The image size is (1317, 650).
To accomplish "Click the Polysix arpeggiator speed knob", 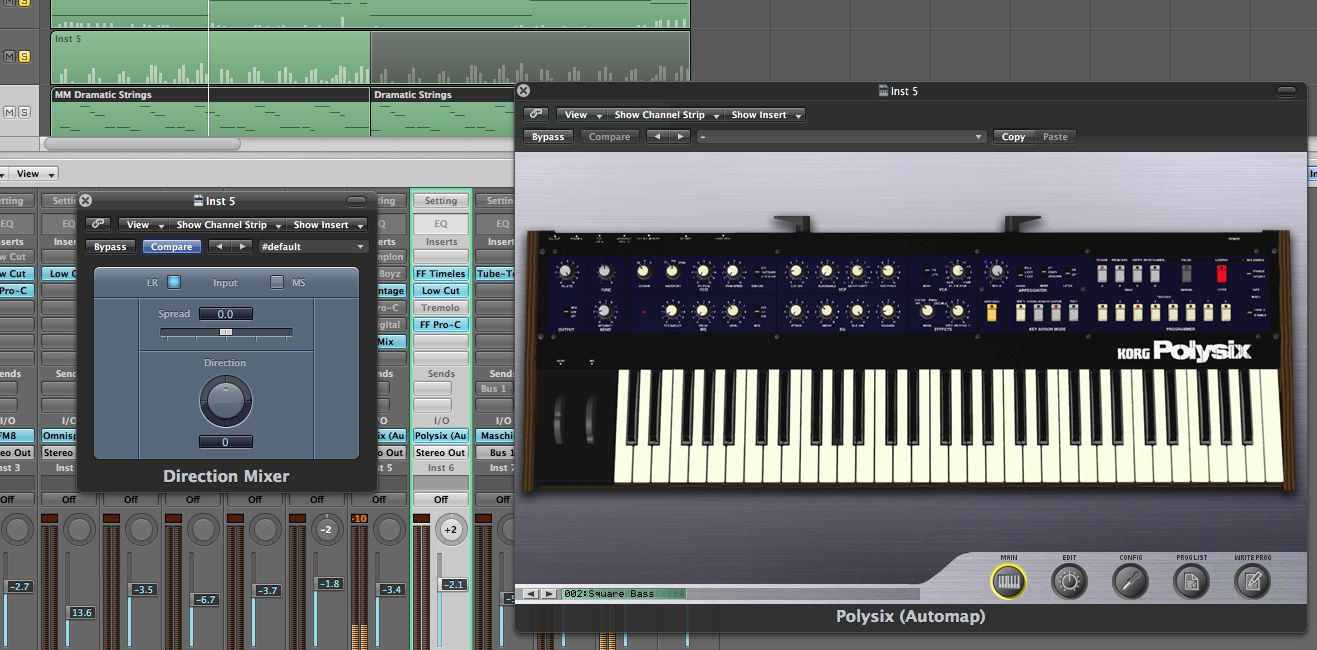I will point(995,271).
